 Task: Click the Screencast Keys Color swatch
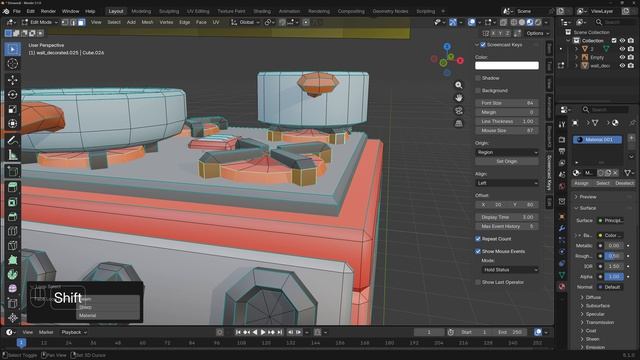(x=507, y=65)
